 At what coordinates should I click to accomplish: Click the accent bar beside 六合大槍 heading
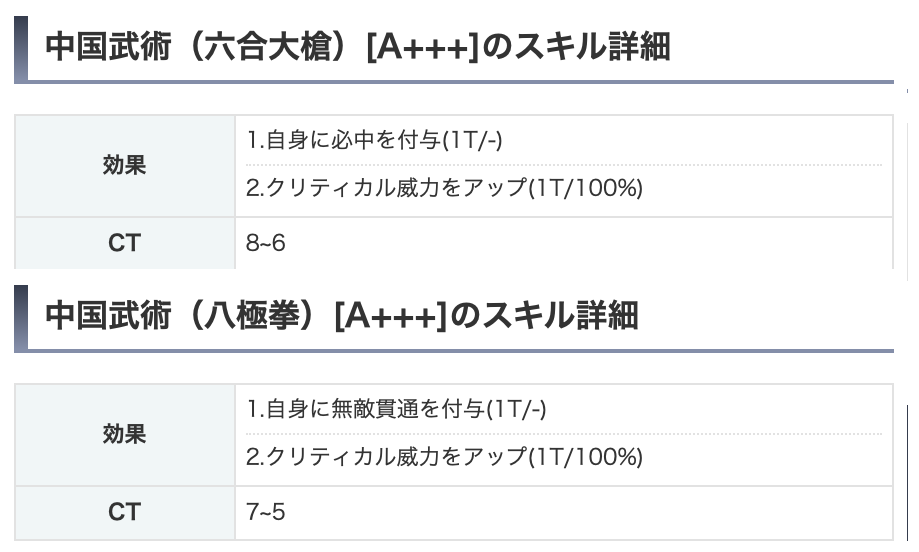pos(20,48)
